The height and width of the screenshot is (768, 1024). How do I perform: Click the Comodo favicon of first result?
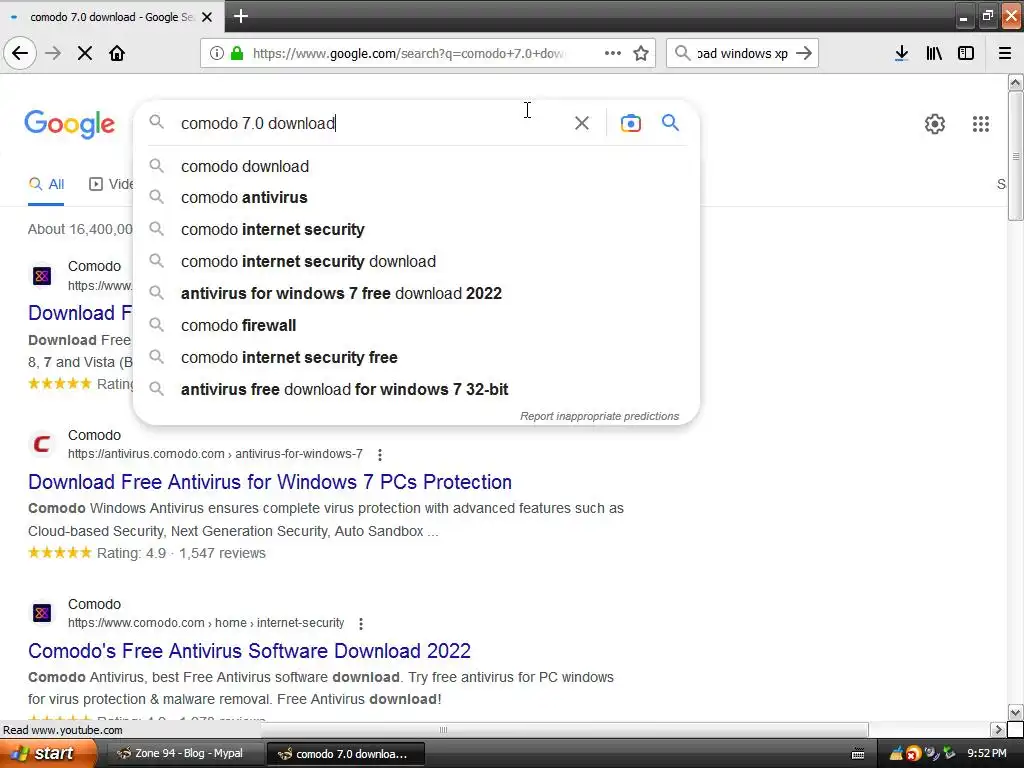[x=42, y=276]
